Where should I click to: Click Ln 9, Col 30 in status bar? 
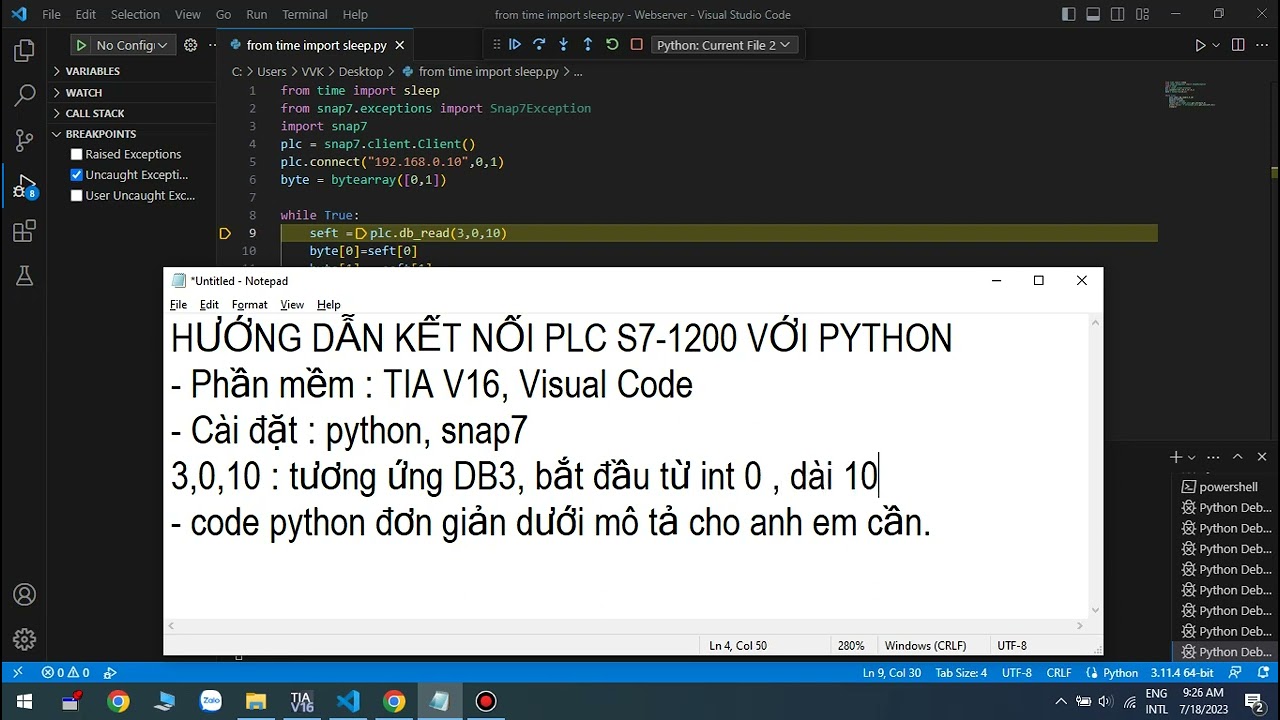(x=892, y=673)
